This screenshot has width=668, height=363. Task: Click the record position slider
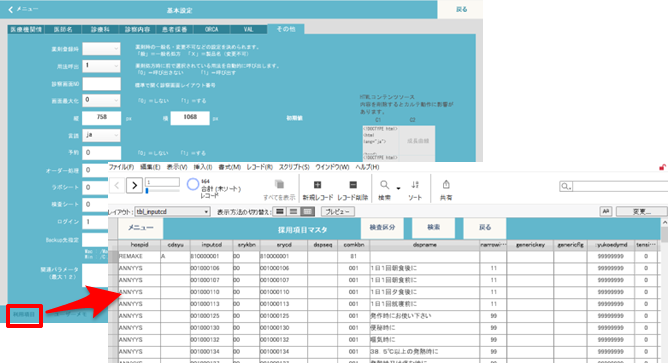tap(162, 191)
